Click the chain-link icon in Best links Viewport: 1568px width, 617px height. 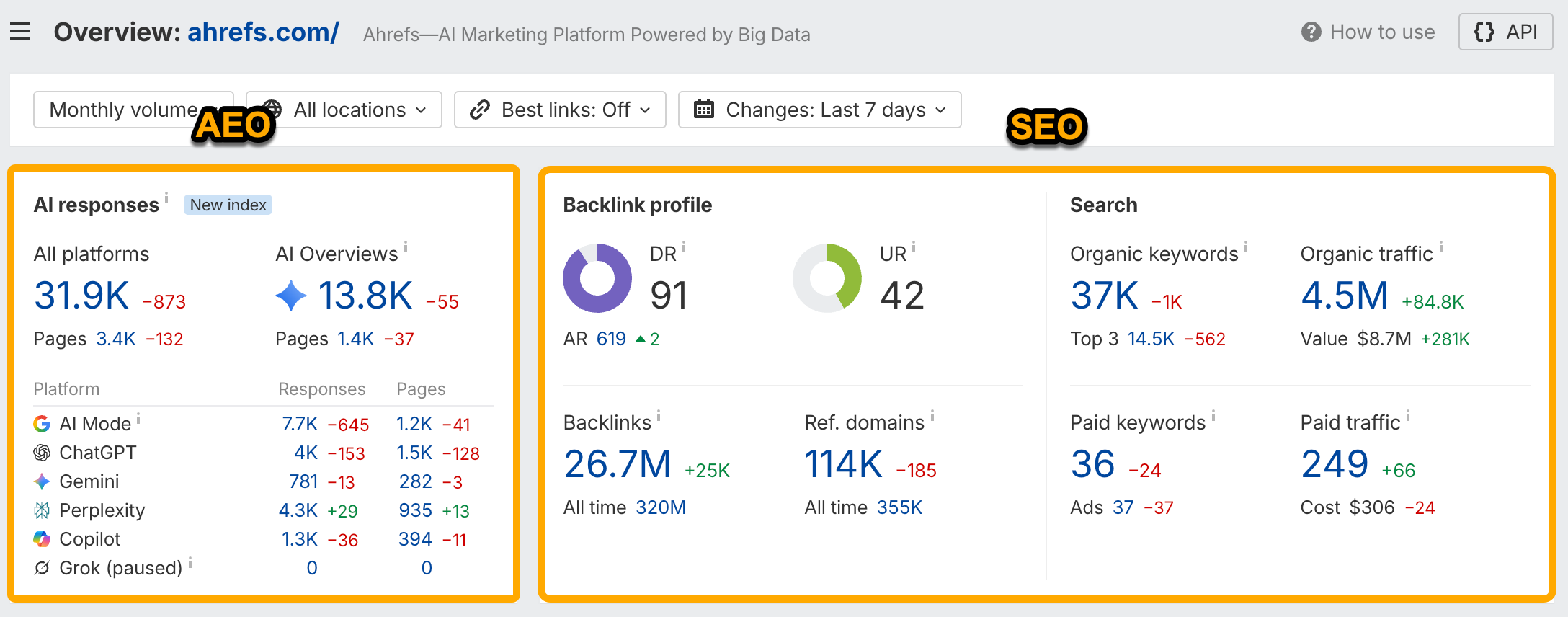[x=480, y=110]
